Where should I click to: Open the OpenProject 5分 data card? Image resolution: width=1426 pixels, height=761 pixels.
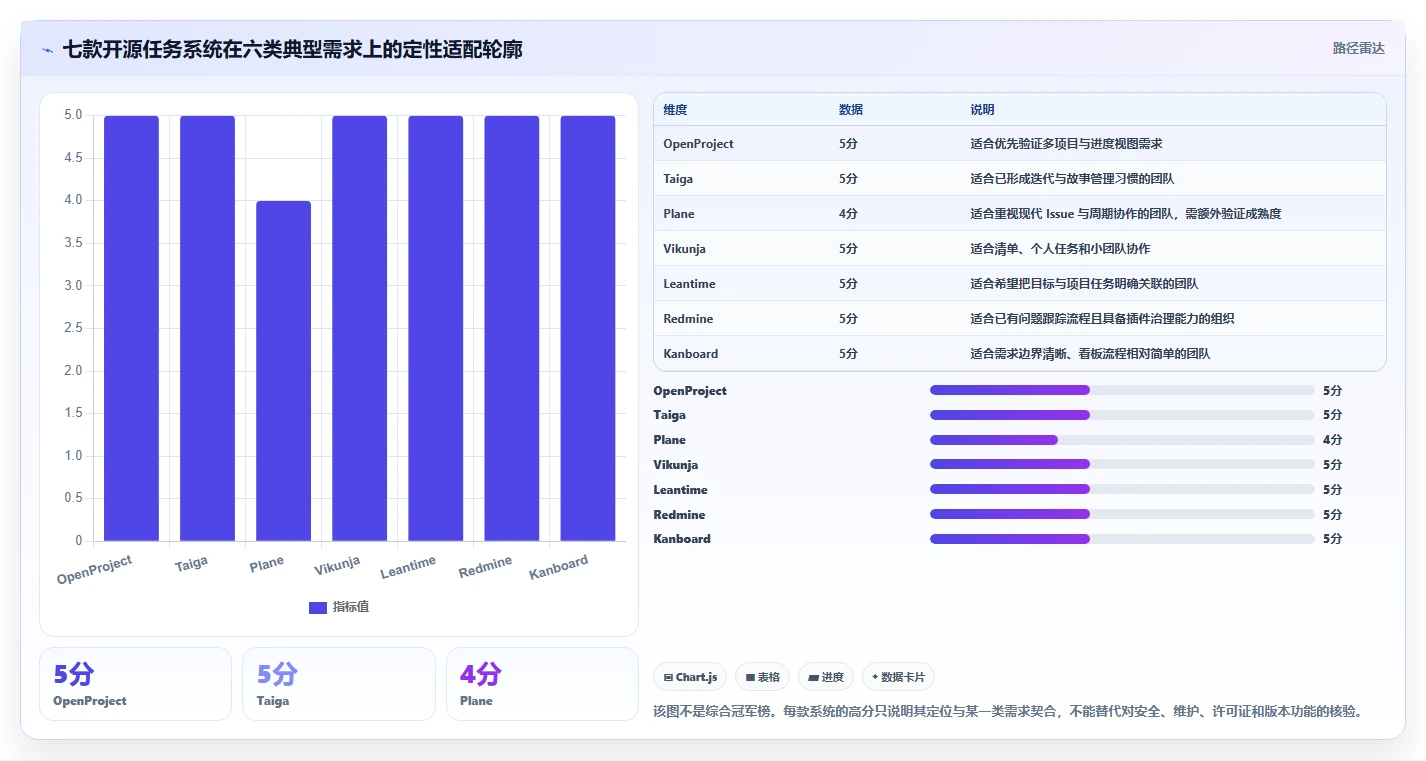[x=135, y=684]
